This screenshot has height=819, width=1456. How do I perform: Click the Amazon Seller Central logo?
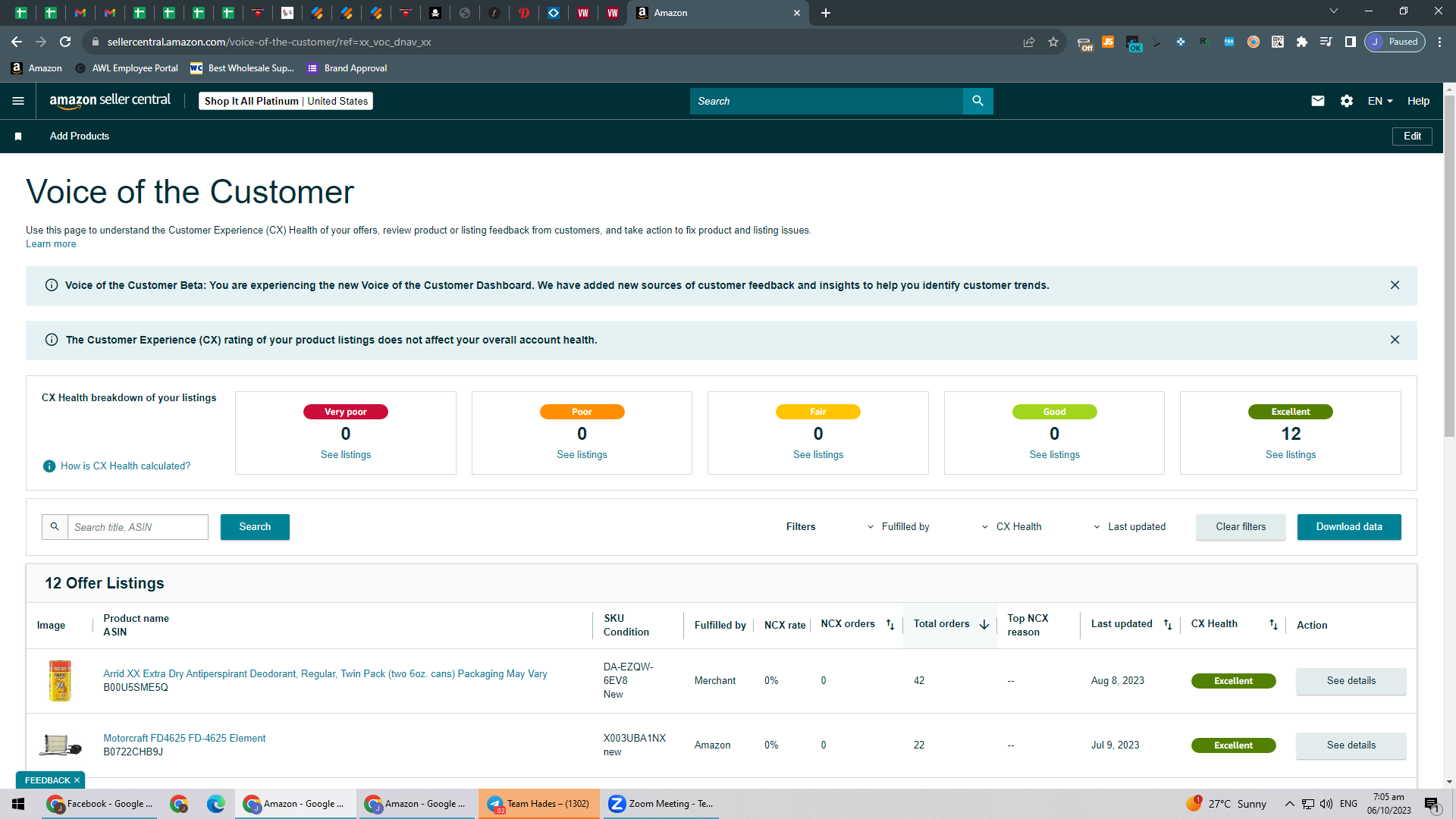[110, 101]
